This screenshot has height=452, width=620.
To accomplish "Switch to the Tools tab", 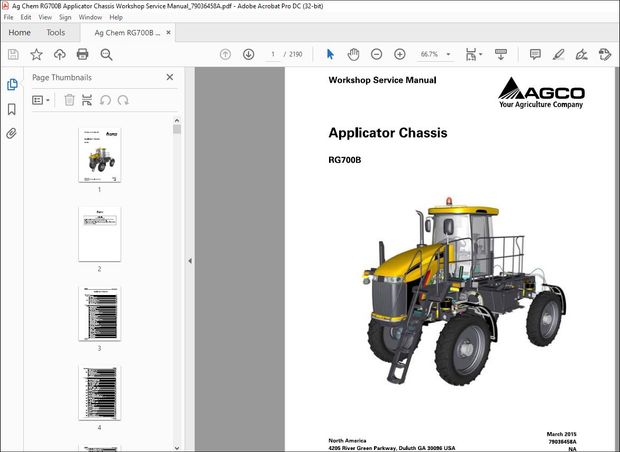I will 55,32.
